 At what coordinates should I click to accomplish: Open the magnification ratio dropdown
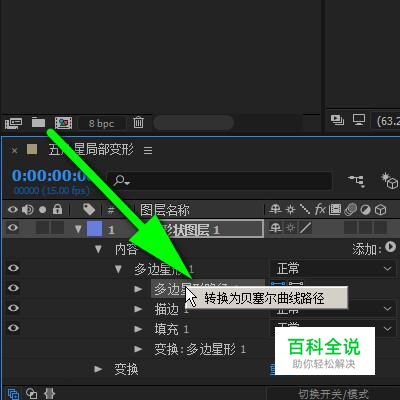(387, 121)
